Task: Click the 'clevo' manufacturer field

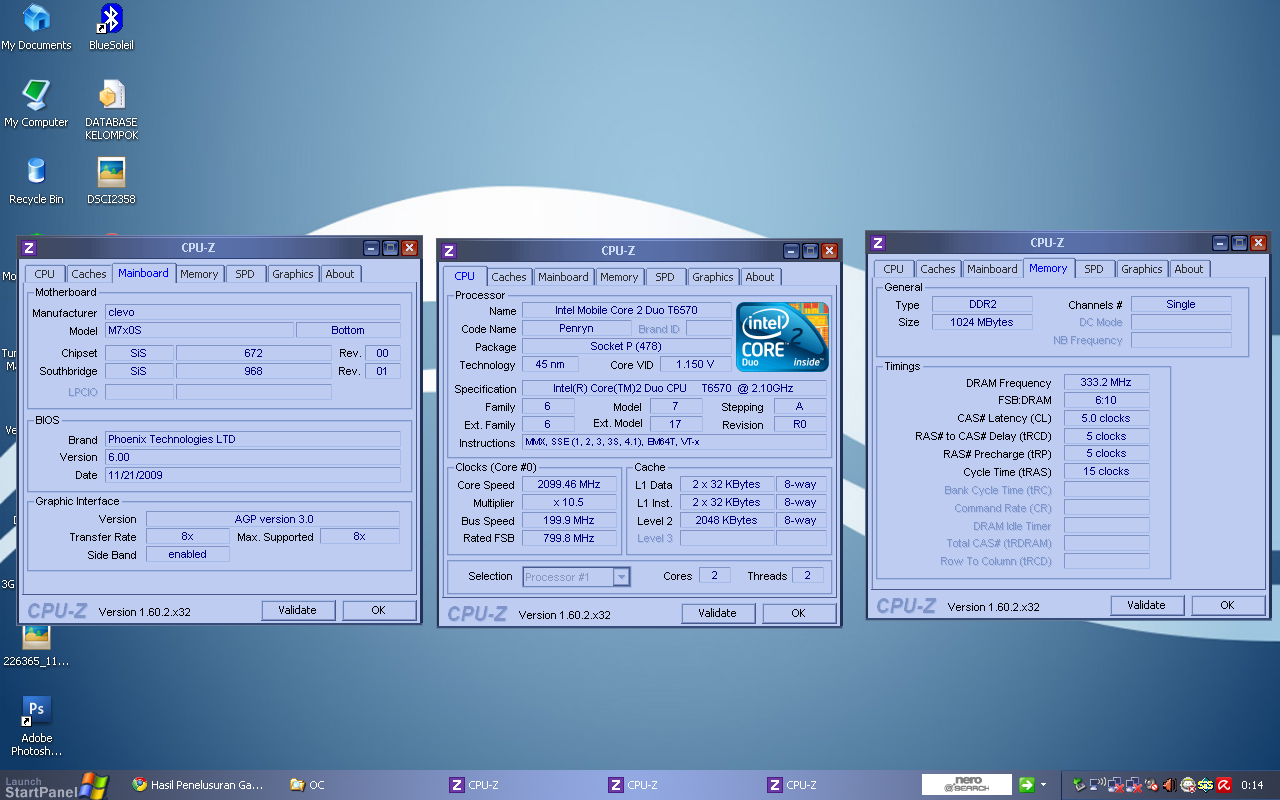Action: tap(253, 312)
